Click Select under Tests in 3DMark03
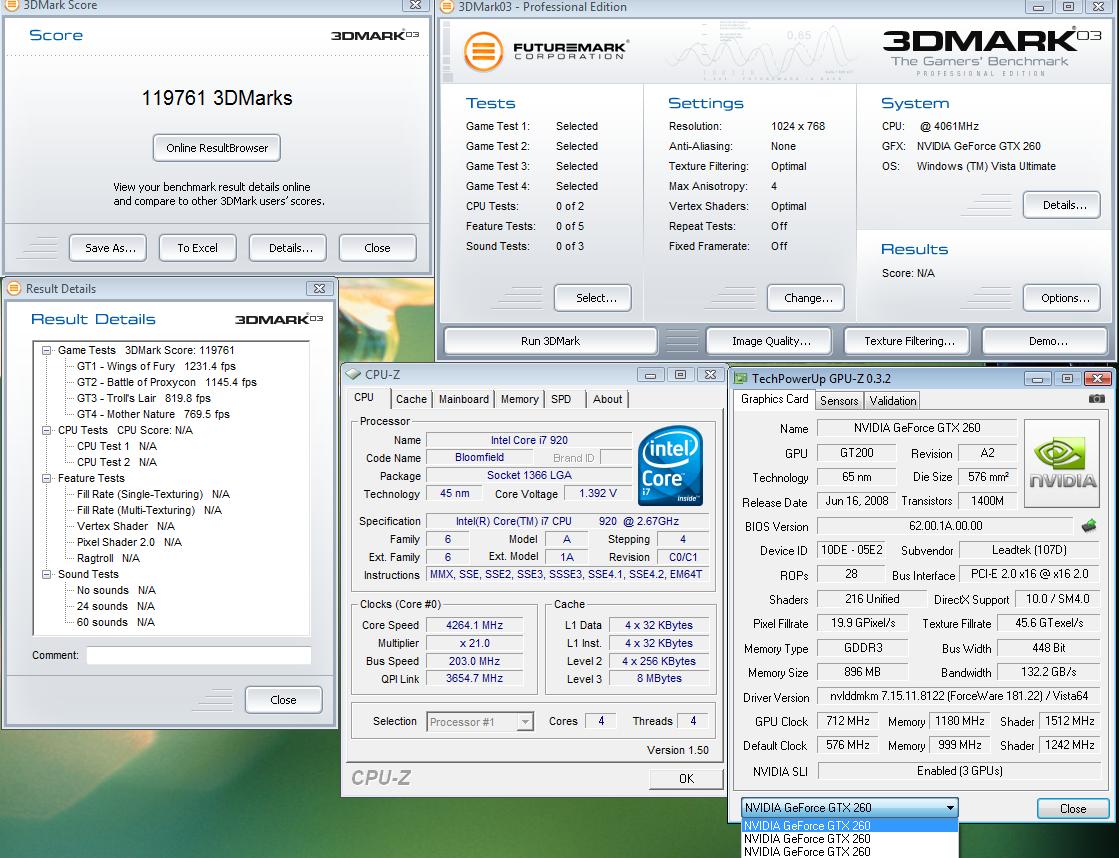Viewport: 1119px width, 858px height. (593, 298)
